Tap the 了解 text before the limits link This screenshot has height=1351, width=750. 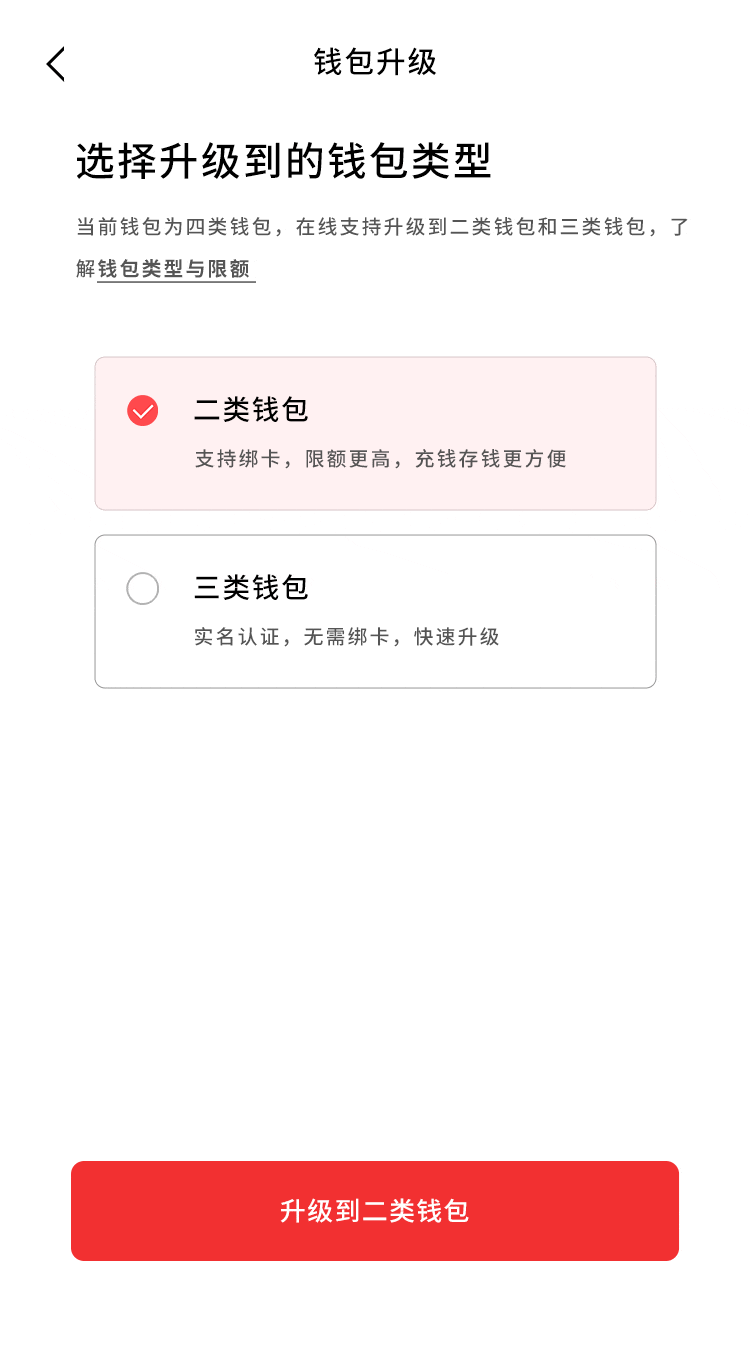(x=86, y=270)
